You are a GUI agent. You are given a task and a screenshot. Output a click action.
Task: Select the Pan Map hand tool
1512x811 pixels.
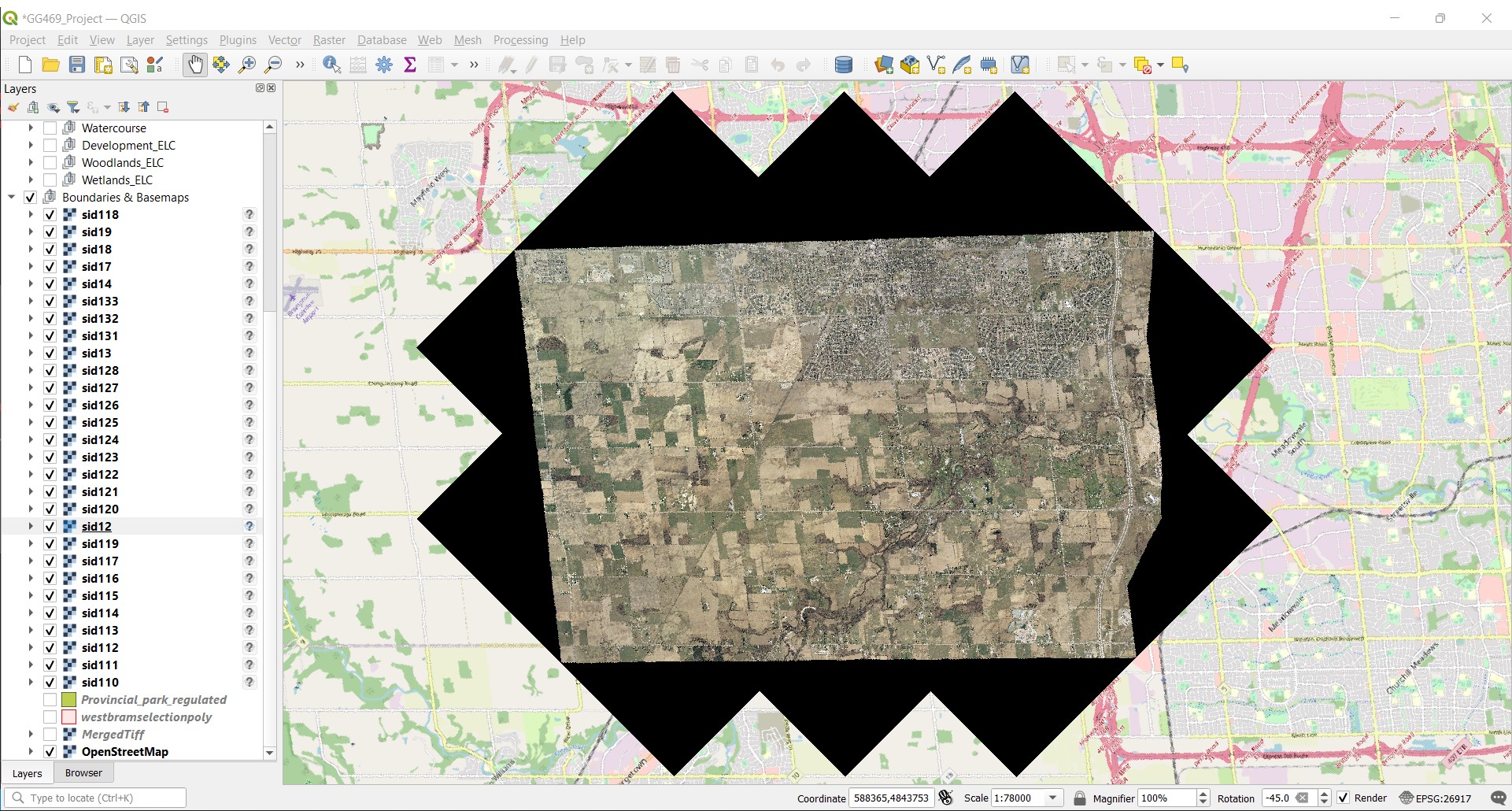(x=194, y=65)
